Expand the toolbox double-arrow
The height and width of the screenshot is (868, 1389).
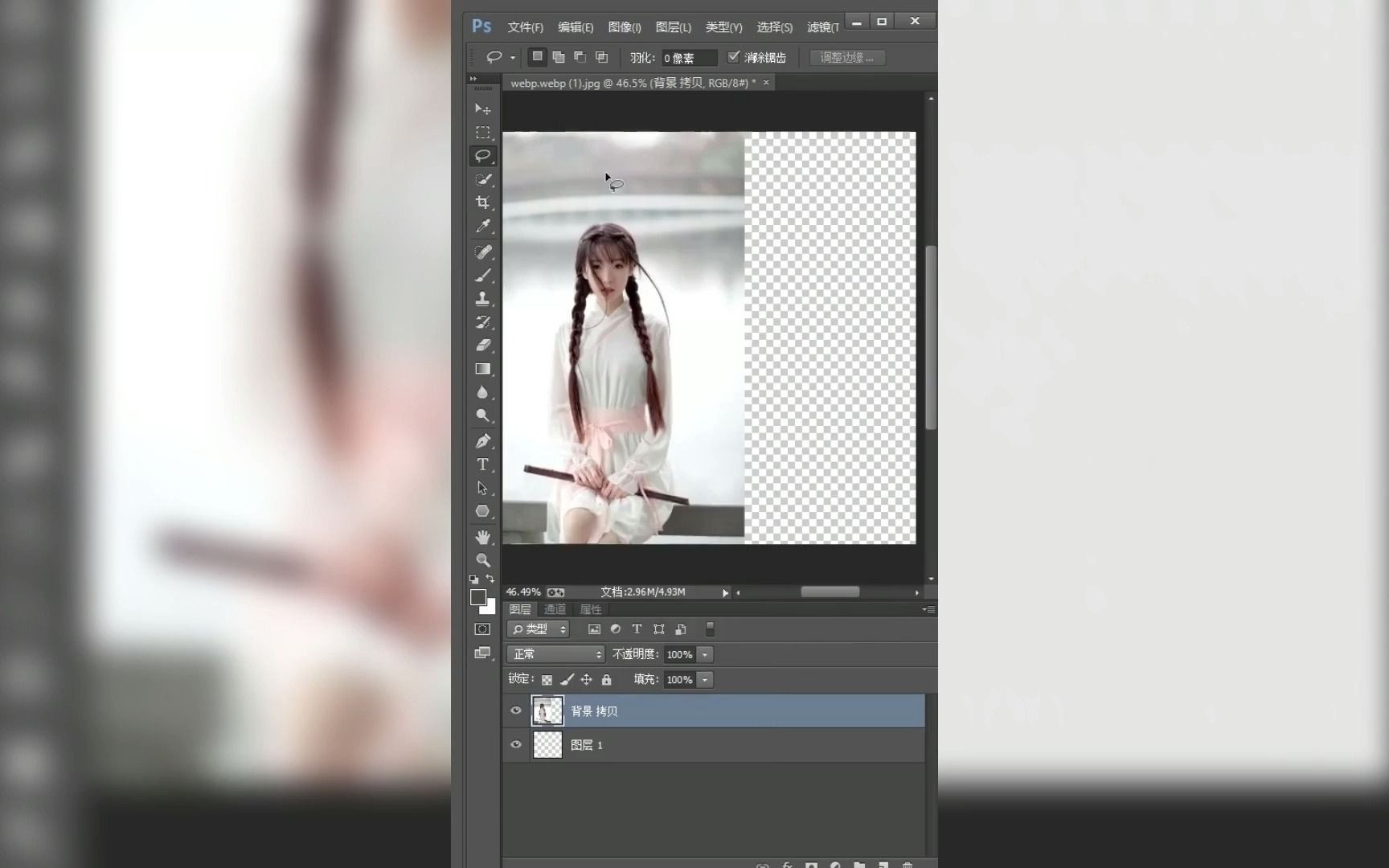(473, 79)
